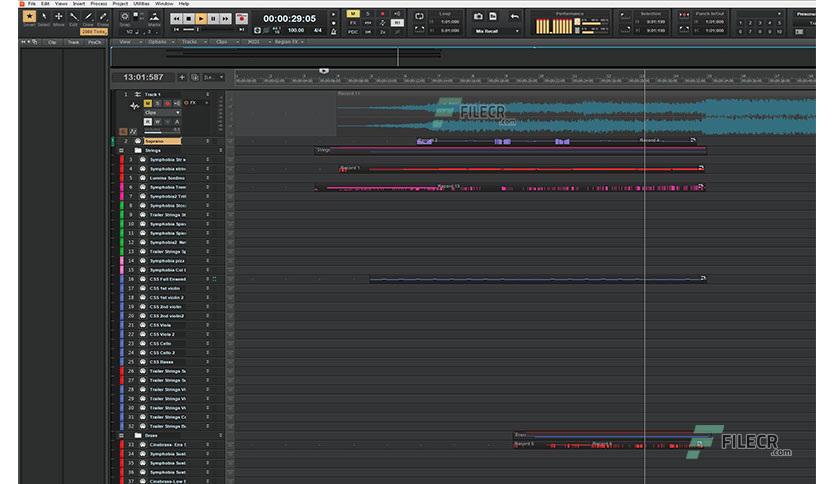This screenshot has height=484, width=836.
Task: Start playback with the Play button
Action: click(201, 19)
